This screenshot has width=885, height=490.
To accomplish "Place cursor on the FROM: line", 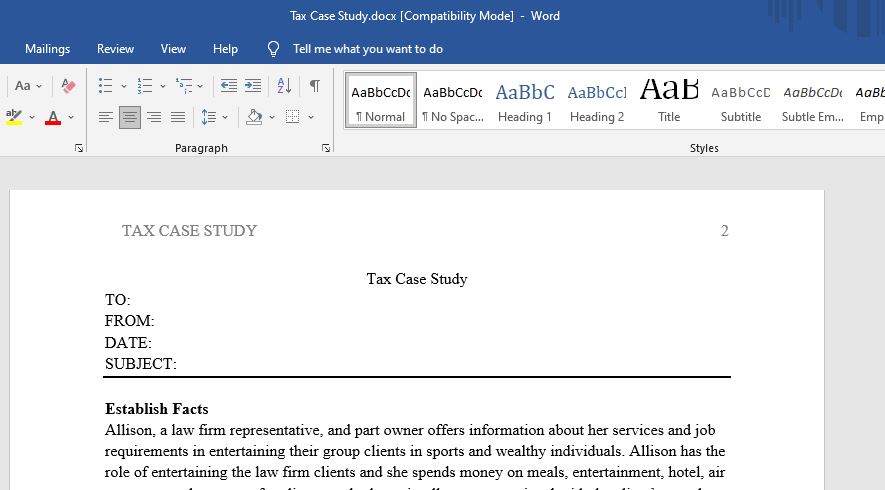I will [129, 321].
